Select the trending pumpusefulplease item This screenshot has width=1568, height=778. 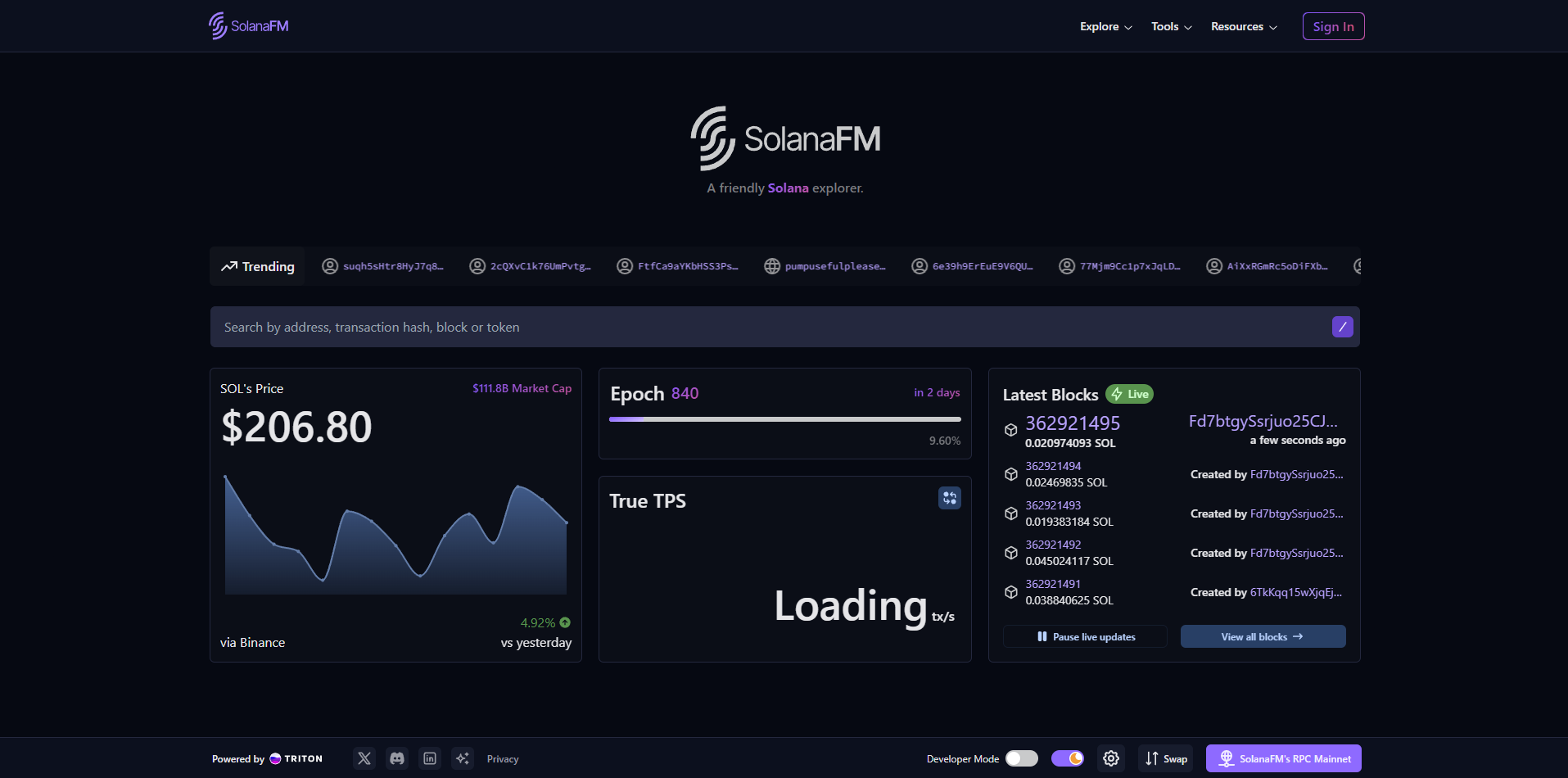point(825,266)
